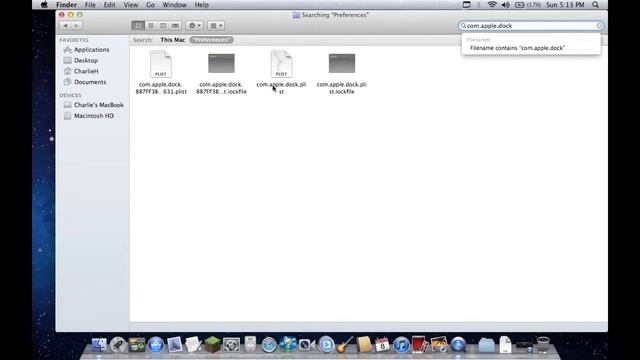Open the CharlieH home folder in sidebar
640x360 pixels.
[x=86, y=71]
